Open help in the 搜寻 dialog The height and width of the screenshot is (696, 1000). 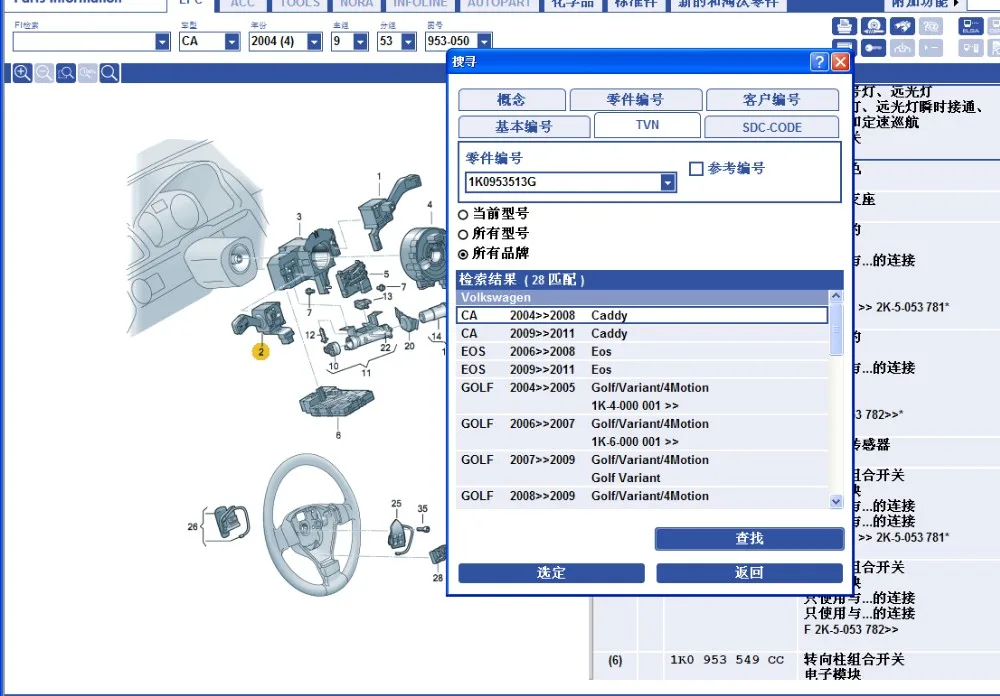click(819, 62)
